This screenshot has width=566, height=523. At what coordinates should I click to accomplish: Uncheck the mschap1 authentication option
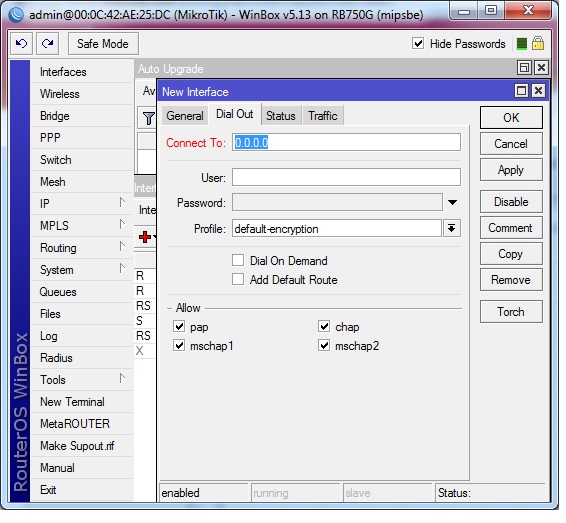click(179, 345)
